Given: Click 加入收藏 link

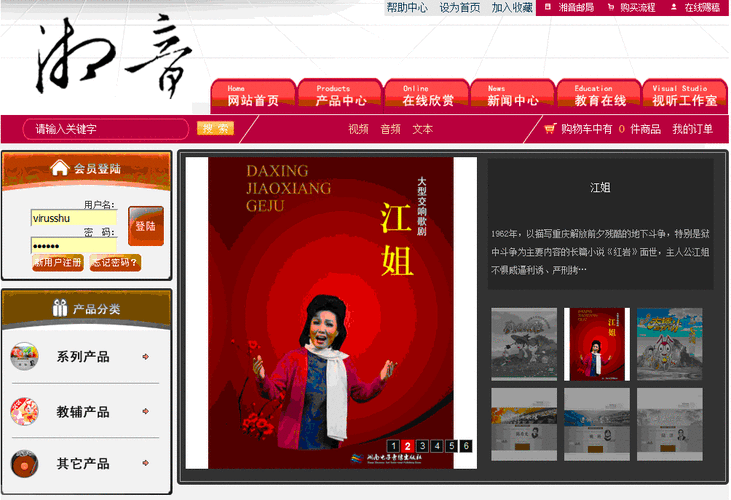Looking at the screenshot, I should tap(512, 7).
